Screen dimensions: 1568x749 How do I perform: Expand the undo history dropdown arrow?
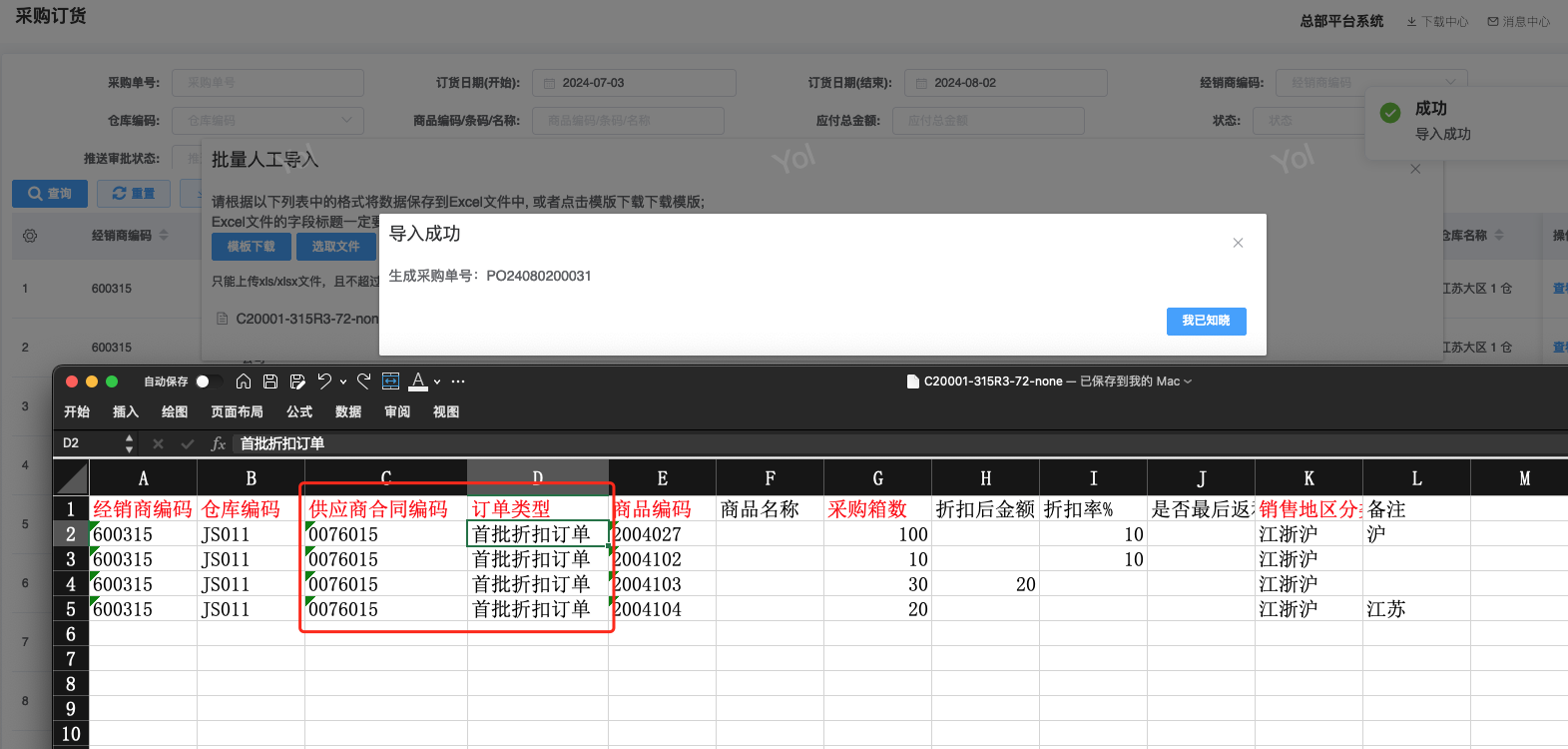pyautogui.click(x=343, y=381)
